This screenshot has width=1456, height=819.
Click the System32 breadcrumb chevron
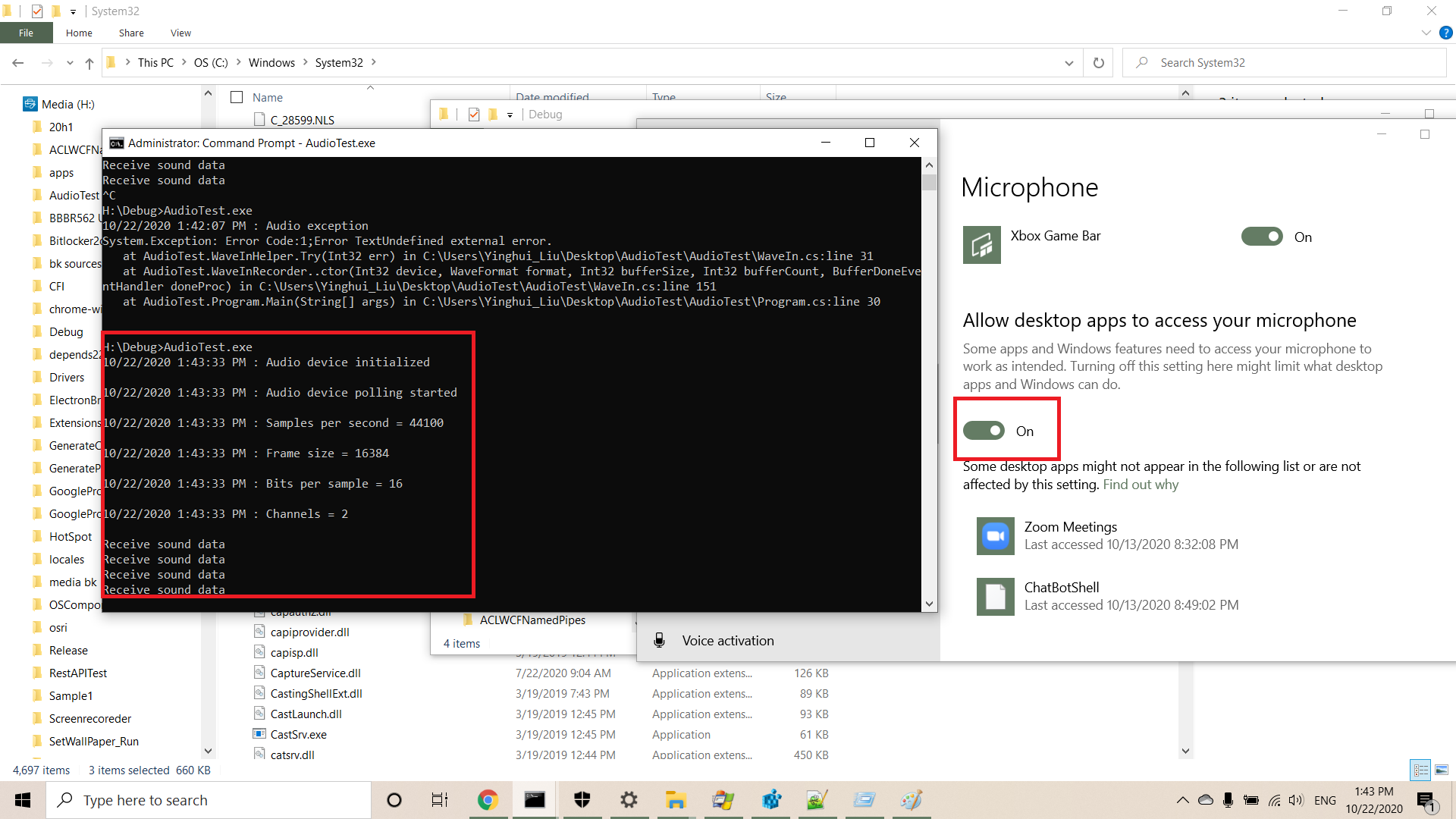pyautogui.click(x=373, y=62)
